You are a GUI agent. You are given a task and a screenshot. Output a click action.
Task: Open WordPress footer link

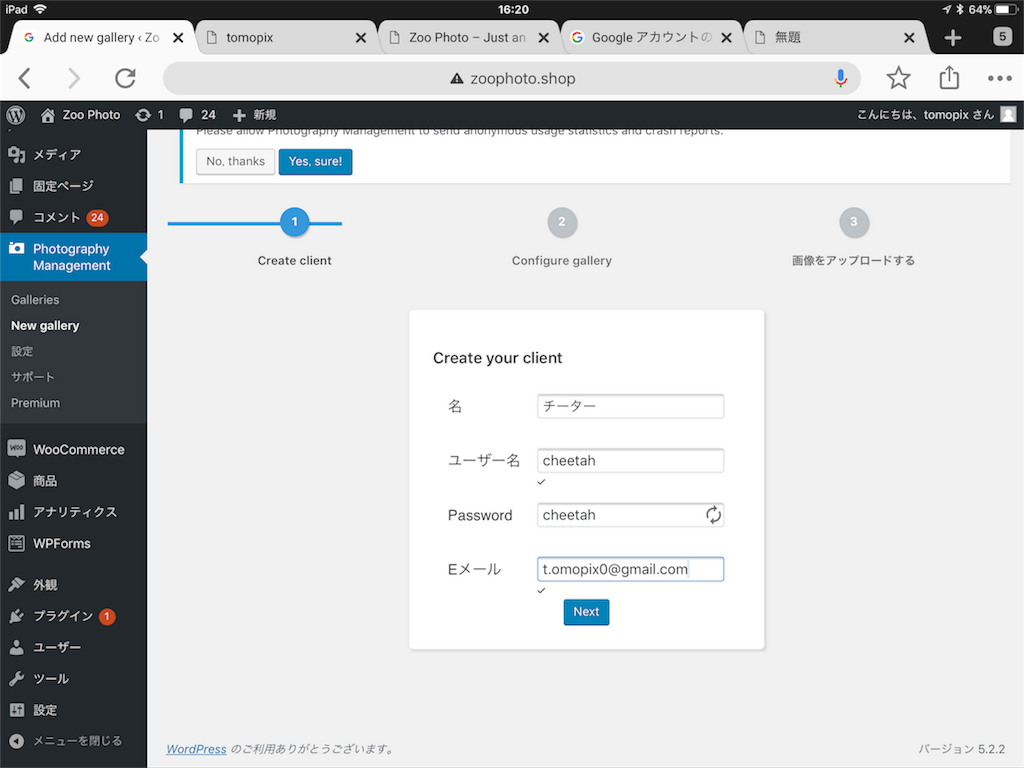197,749
